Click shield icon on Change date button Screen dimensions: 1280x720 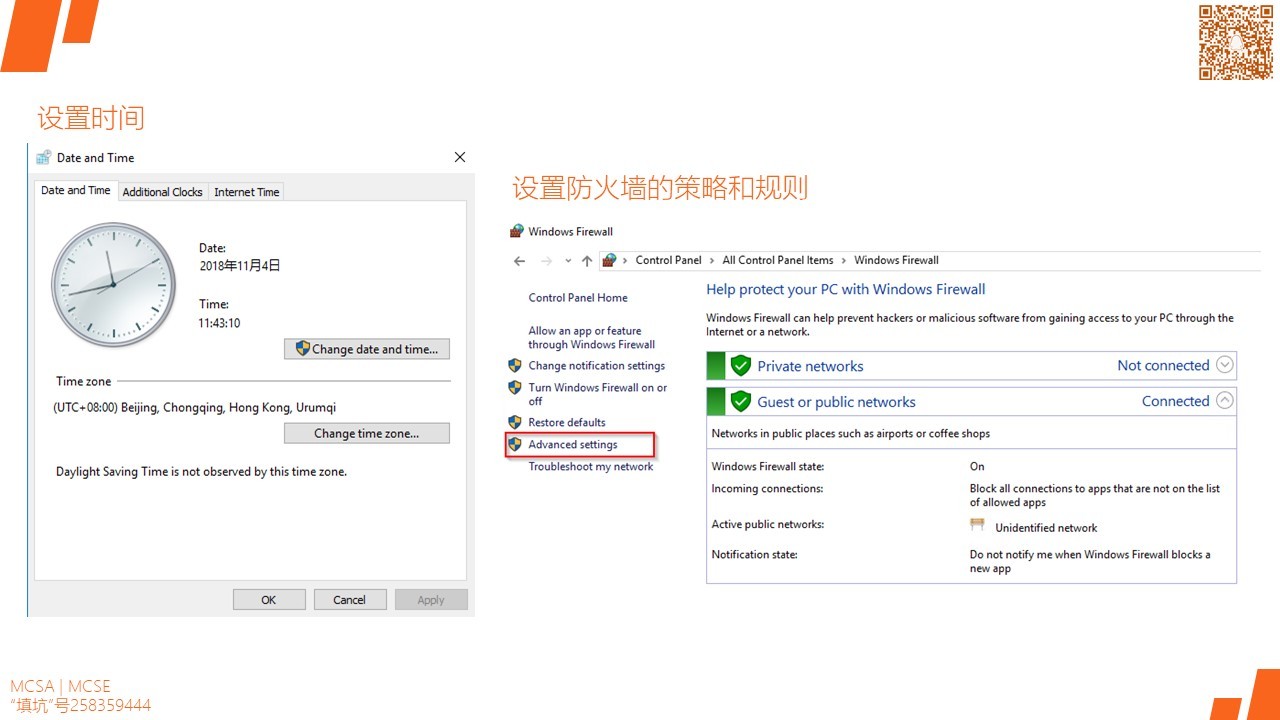coord(303,348)
